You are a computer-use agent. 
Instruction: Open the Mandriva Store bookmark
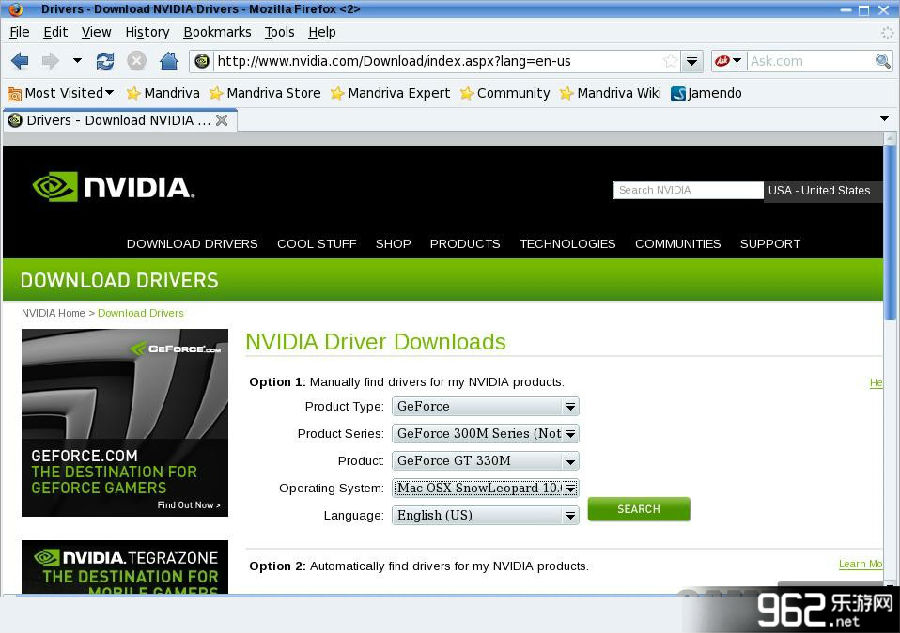pos(265,93)
